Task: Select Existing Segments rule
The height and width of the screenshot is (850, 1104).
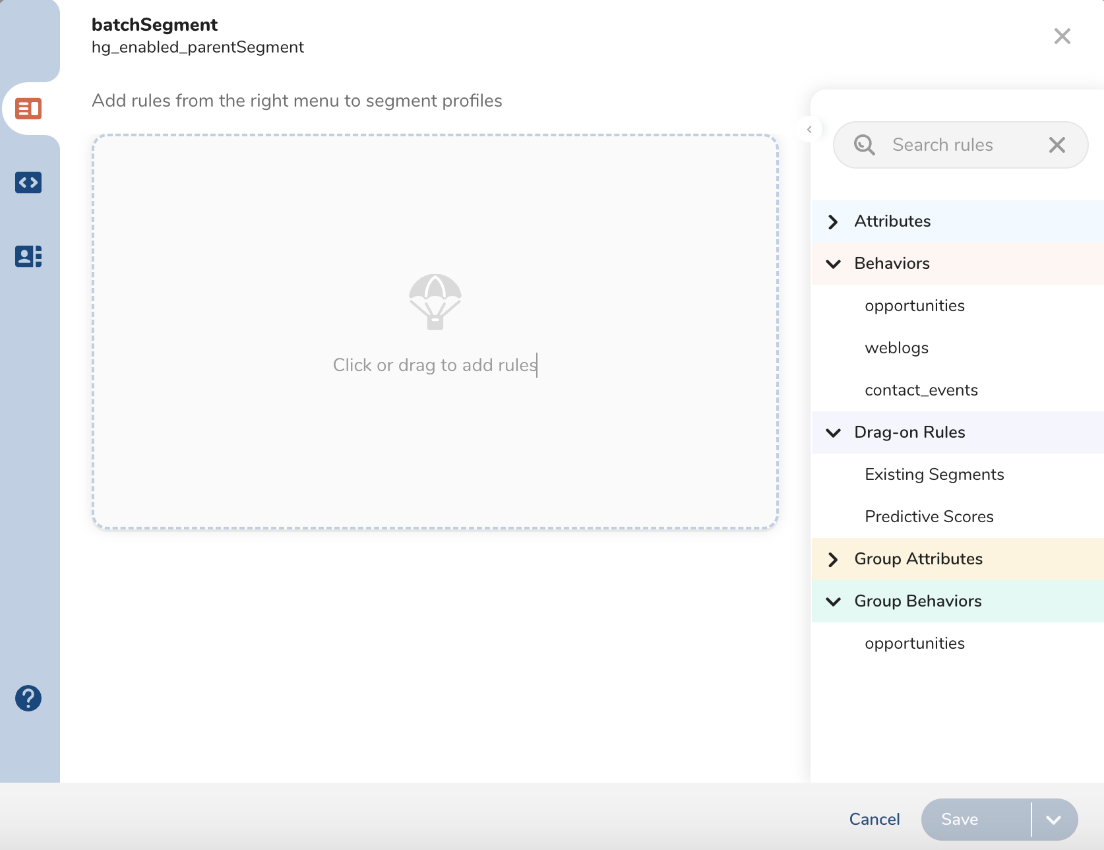Action: coord(934,475)
